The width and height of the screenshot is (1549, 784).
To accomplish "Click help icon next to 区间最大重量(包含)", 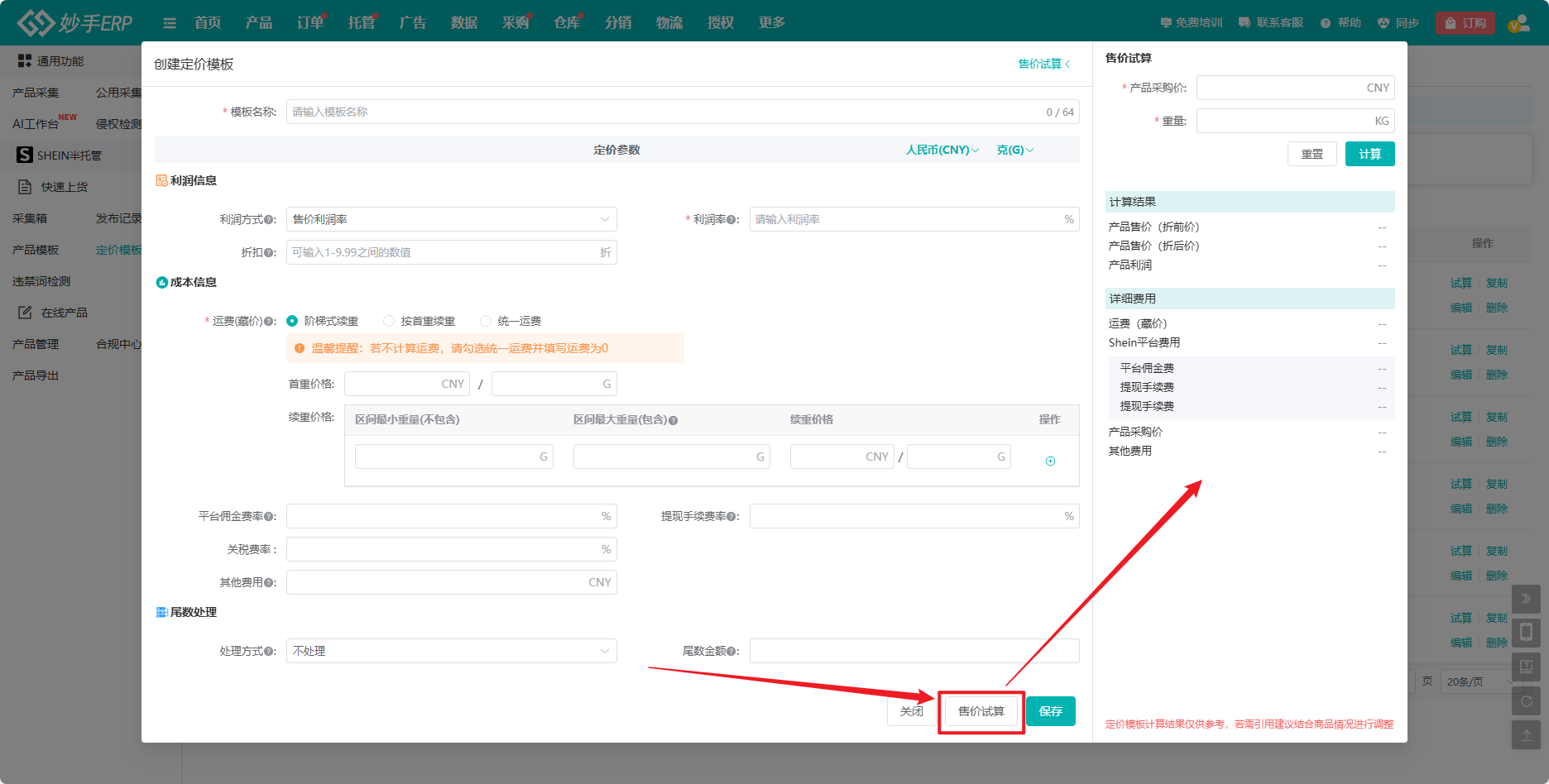I will (x=674, y=420).
